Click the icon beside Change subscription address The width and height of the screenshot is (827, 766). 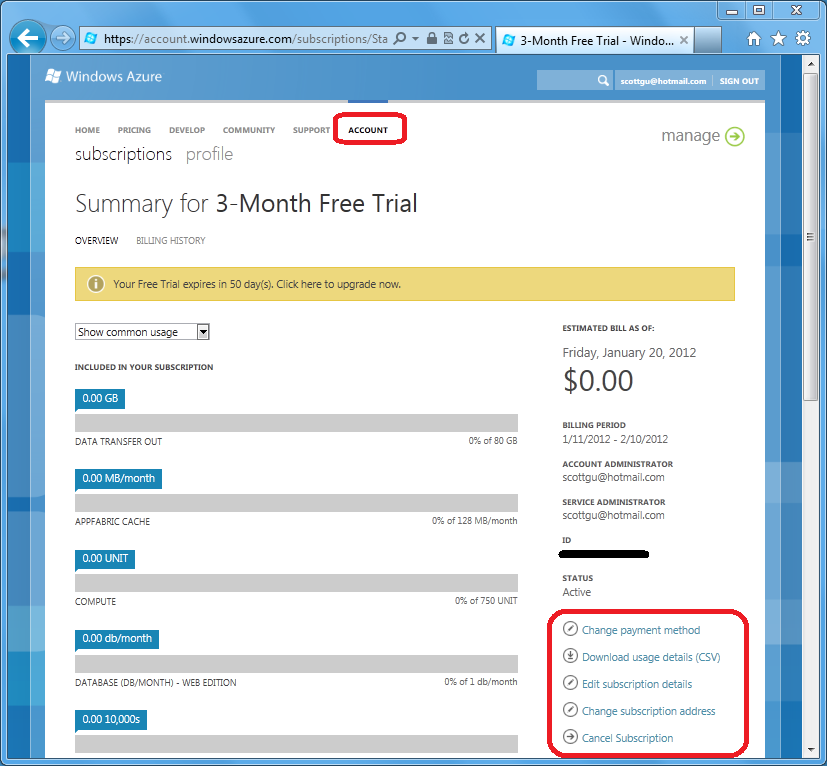(x=570, y=709)
